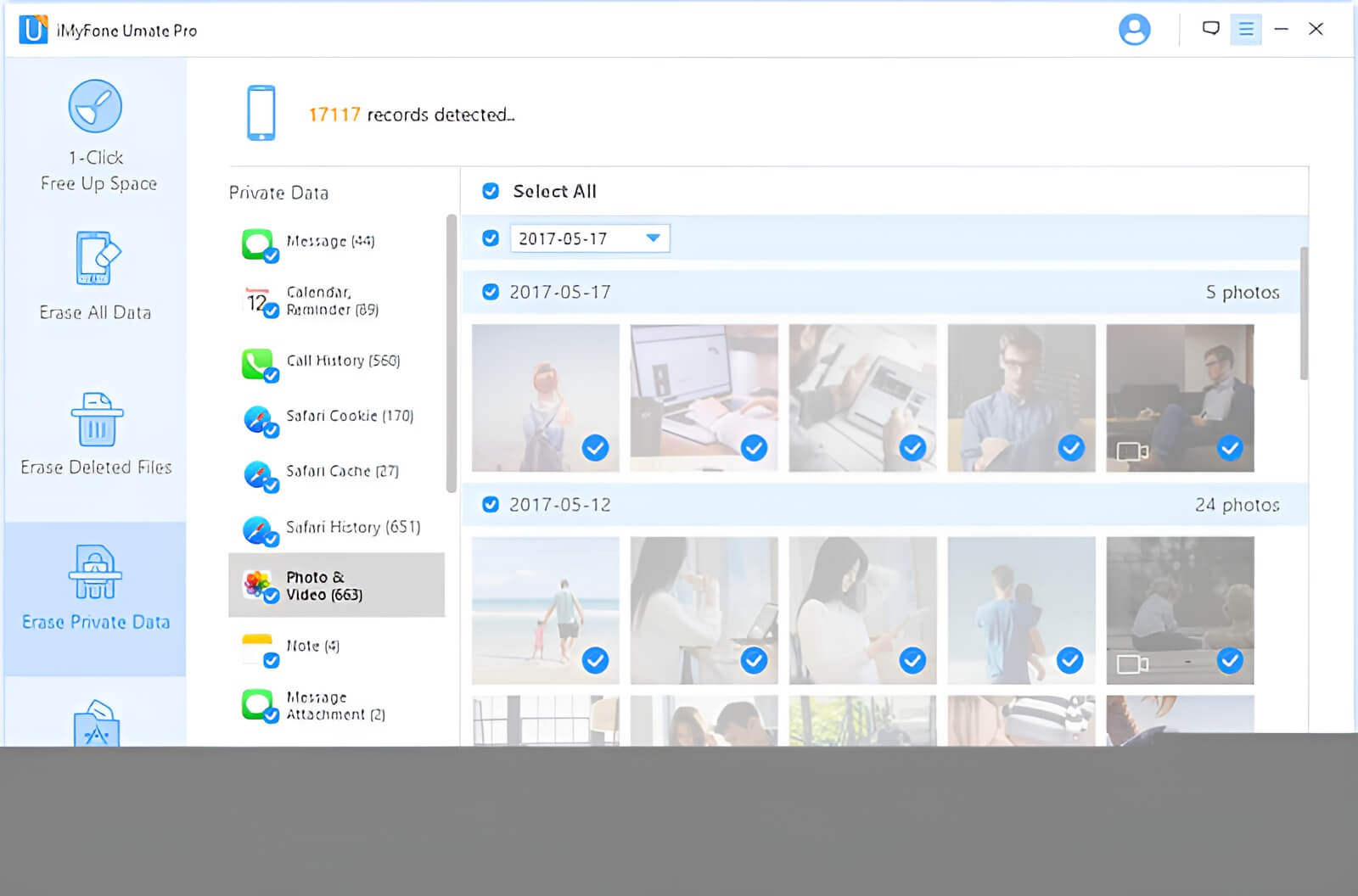Uncheck the 2017-05-12 group checkbox

click(x=491, y=504)
